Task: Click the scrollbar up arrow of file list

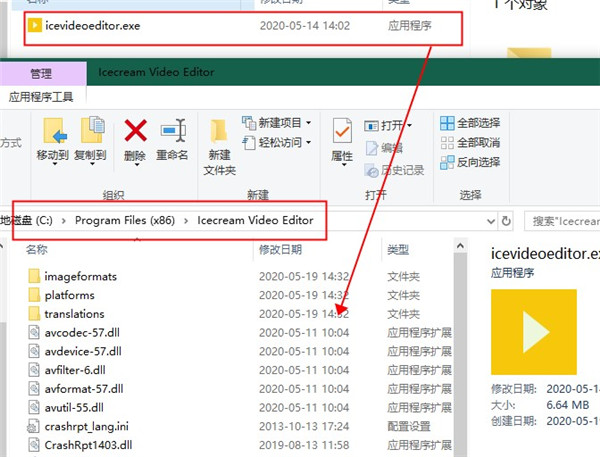Action: click(x=460, y=245)
